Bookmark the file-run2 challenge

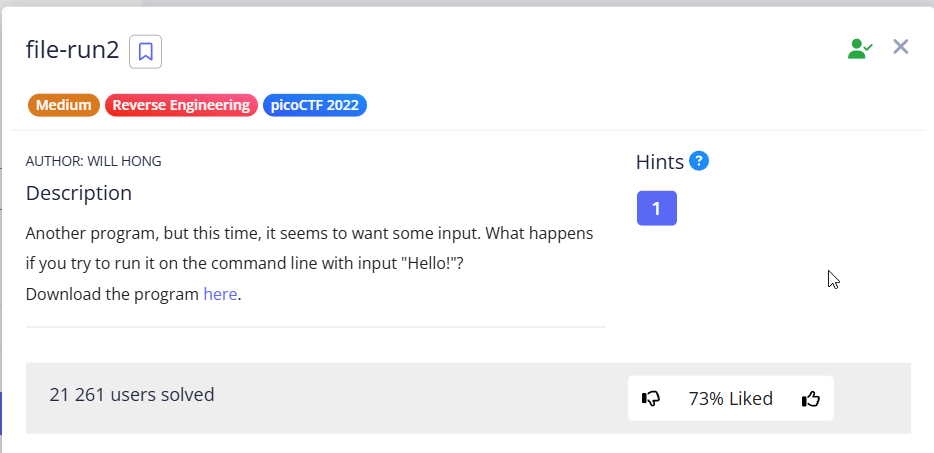146,51
